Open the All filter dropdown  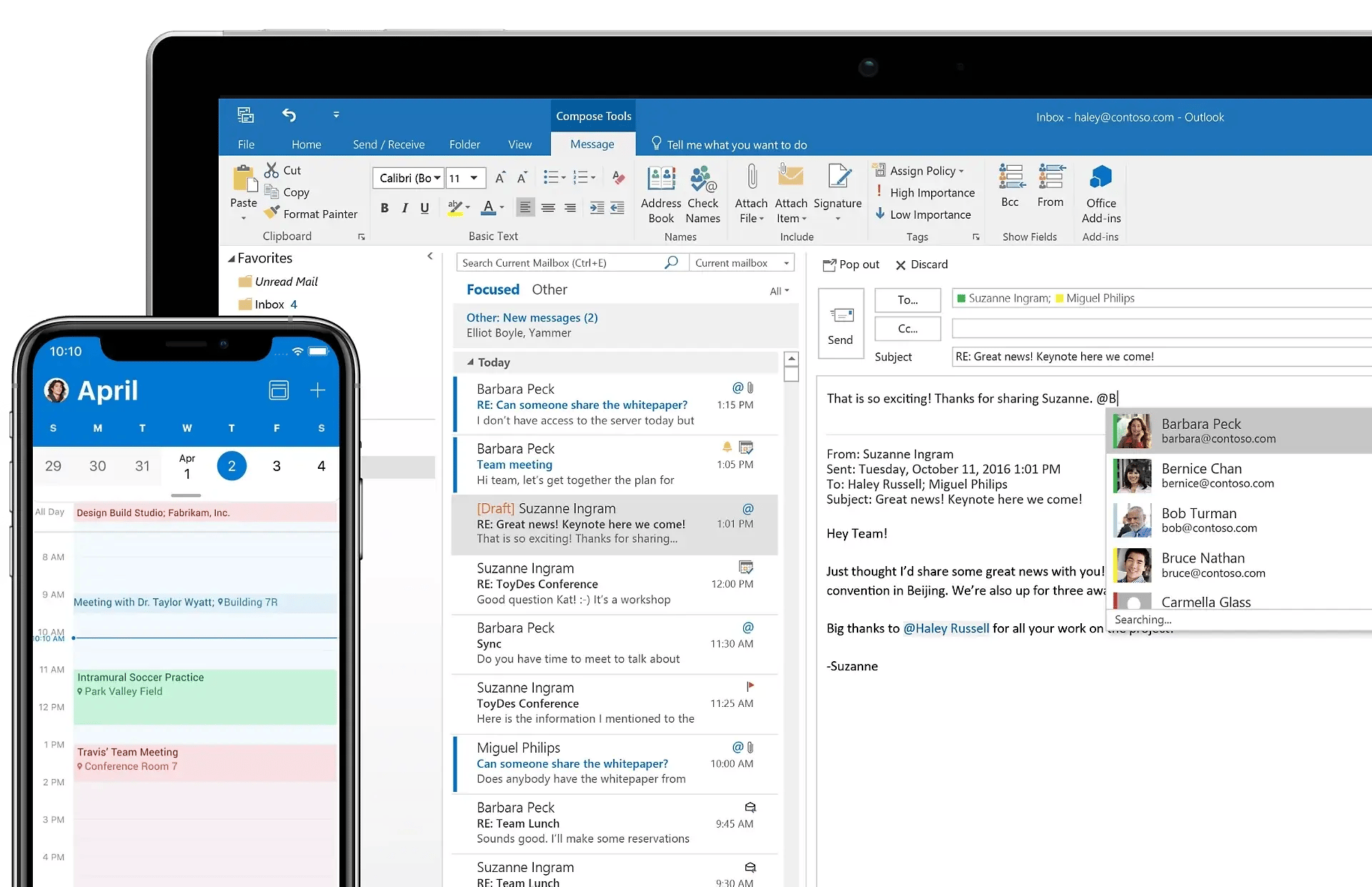(779, 291)
